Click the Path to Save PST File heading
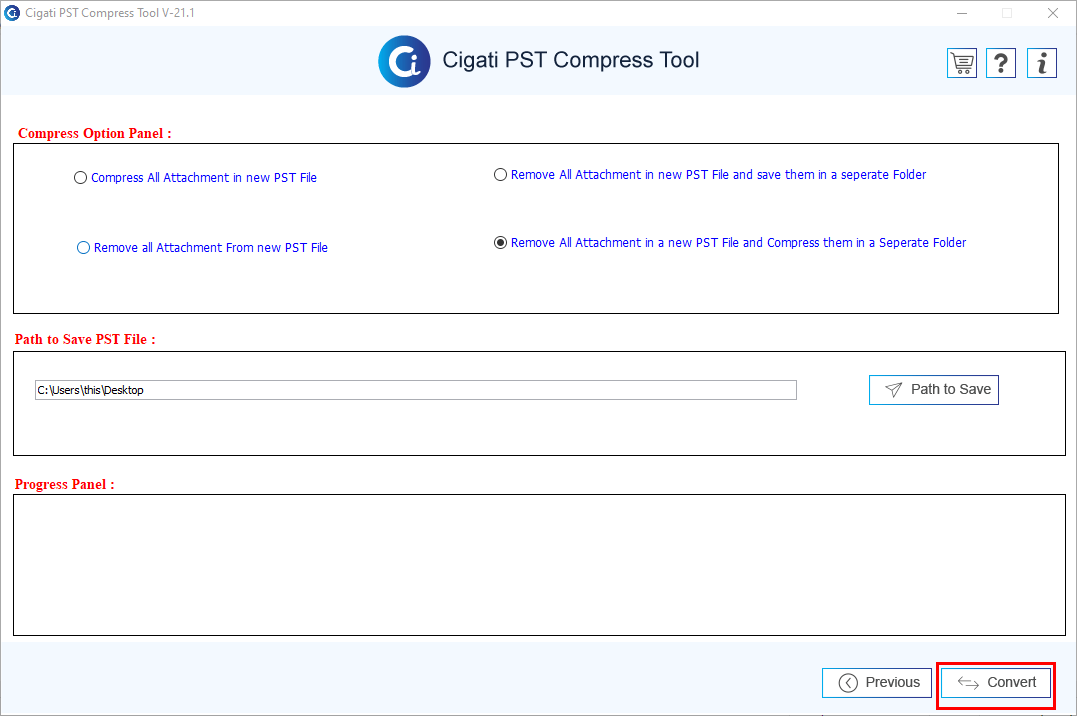 tap(85, 339)
